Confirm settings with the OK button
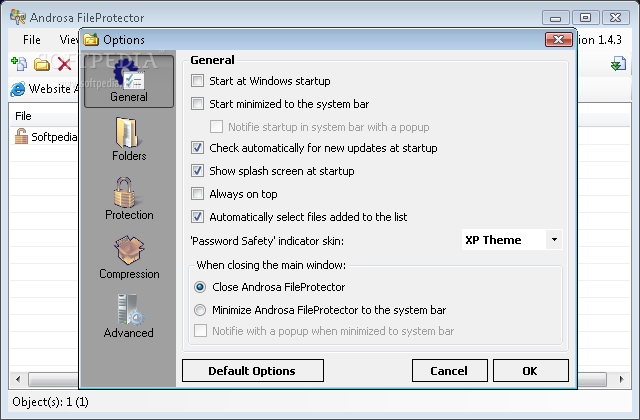Image resolution: width=640 pixels, height=420 pixels. coord(531,371)
